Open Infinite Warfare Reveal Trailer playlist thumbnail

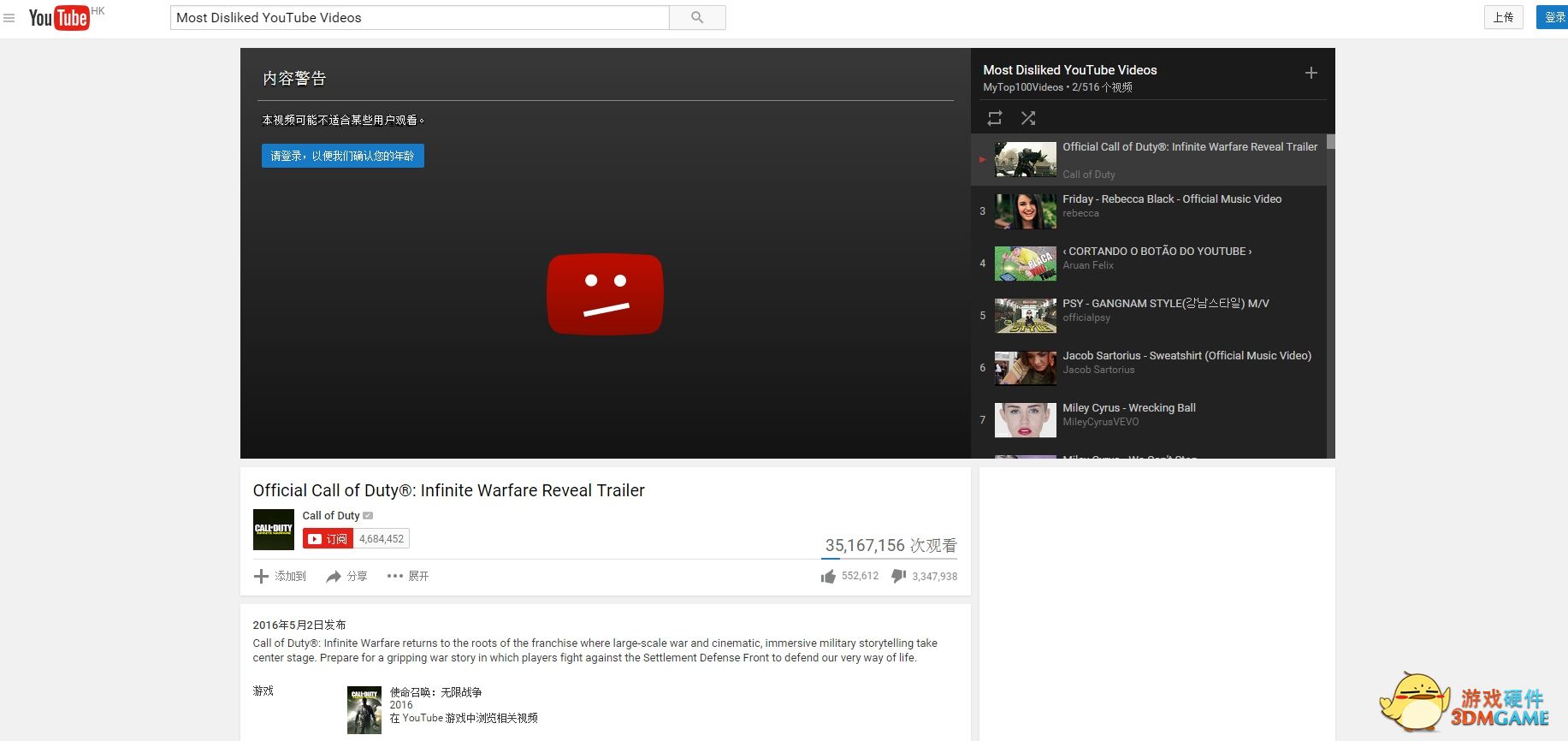point(1026,159)
